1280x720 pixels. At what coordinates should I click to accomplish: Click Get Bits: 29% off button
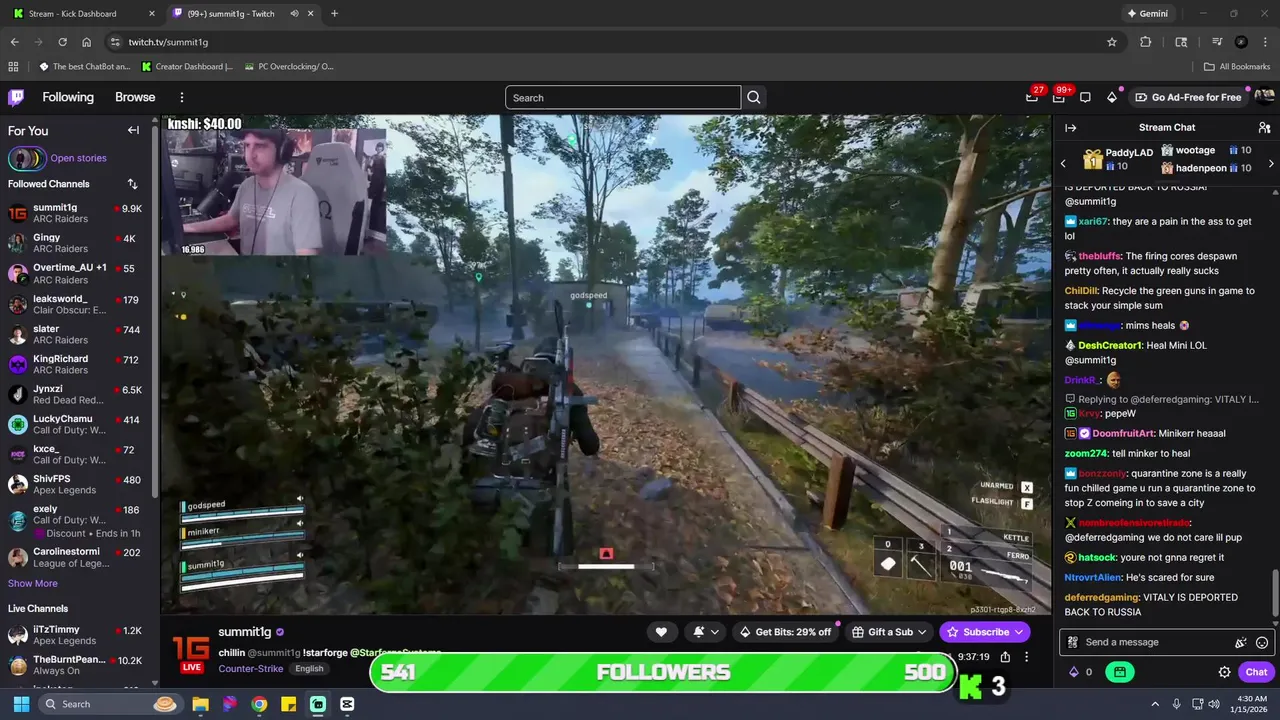[x=785, y=632]
